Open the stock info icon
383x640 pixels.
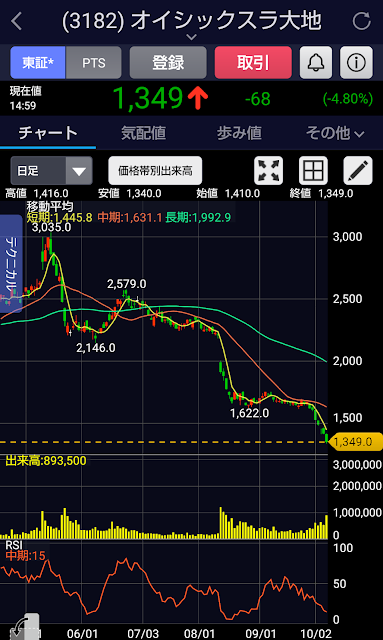(x=356, y=62)
